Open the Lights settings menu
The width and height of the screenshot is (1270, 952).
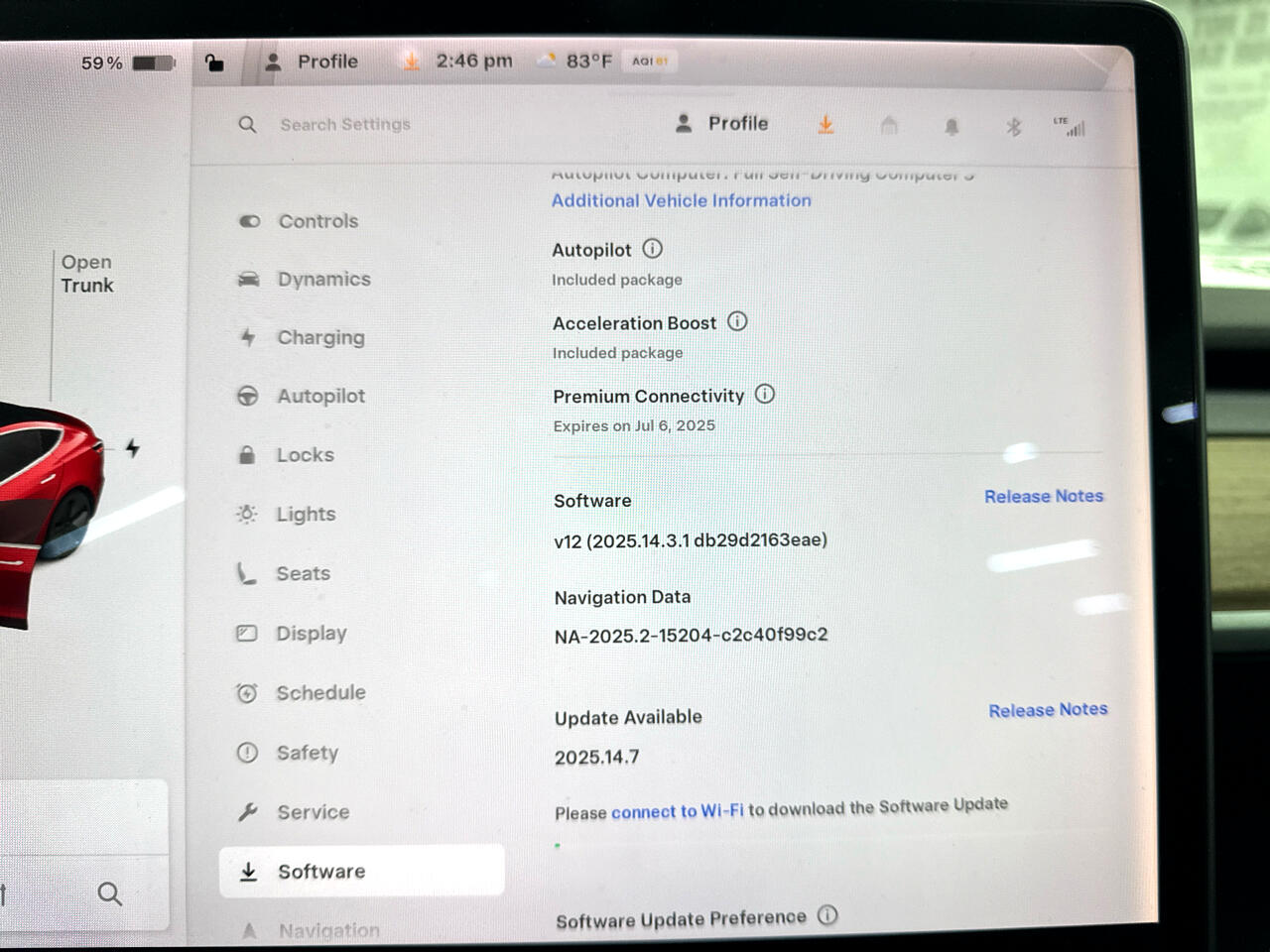pyautogui.click(x=306, y=515)
